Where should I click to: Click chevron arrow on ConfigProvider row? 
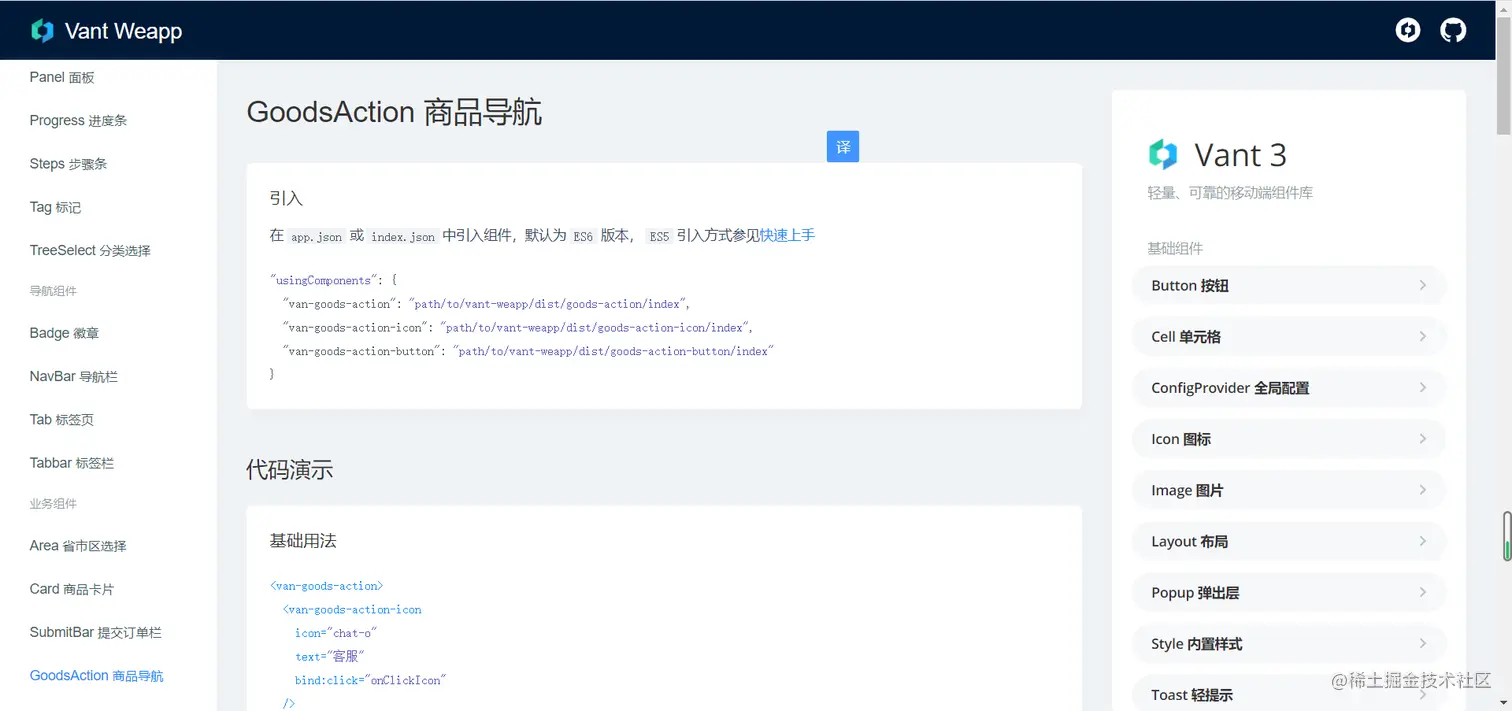coord(1422,387)
